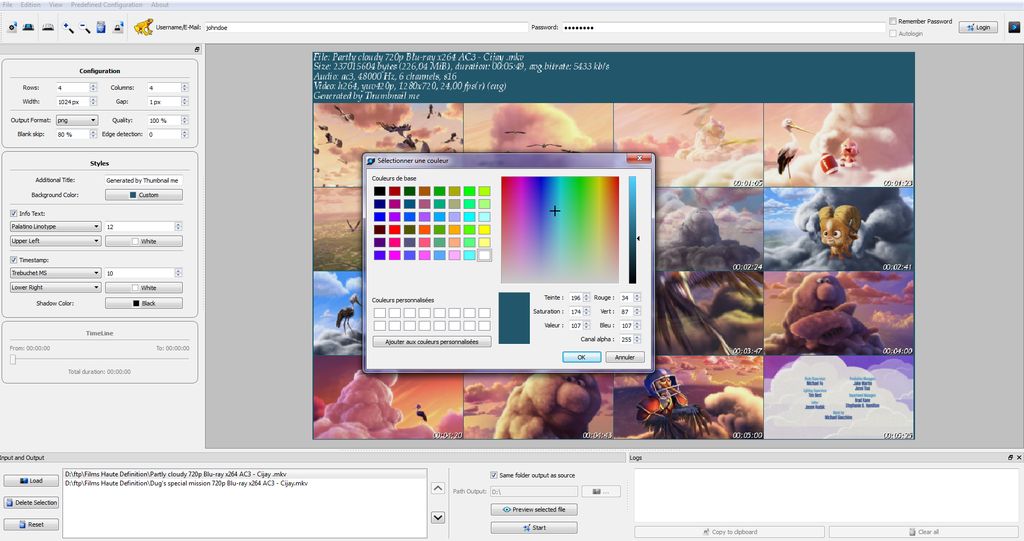Open the Lower Right position dropdown
The width and height of the screenshot is (1024, 541).
55,287
